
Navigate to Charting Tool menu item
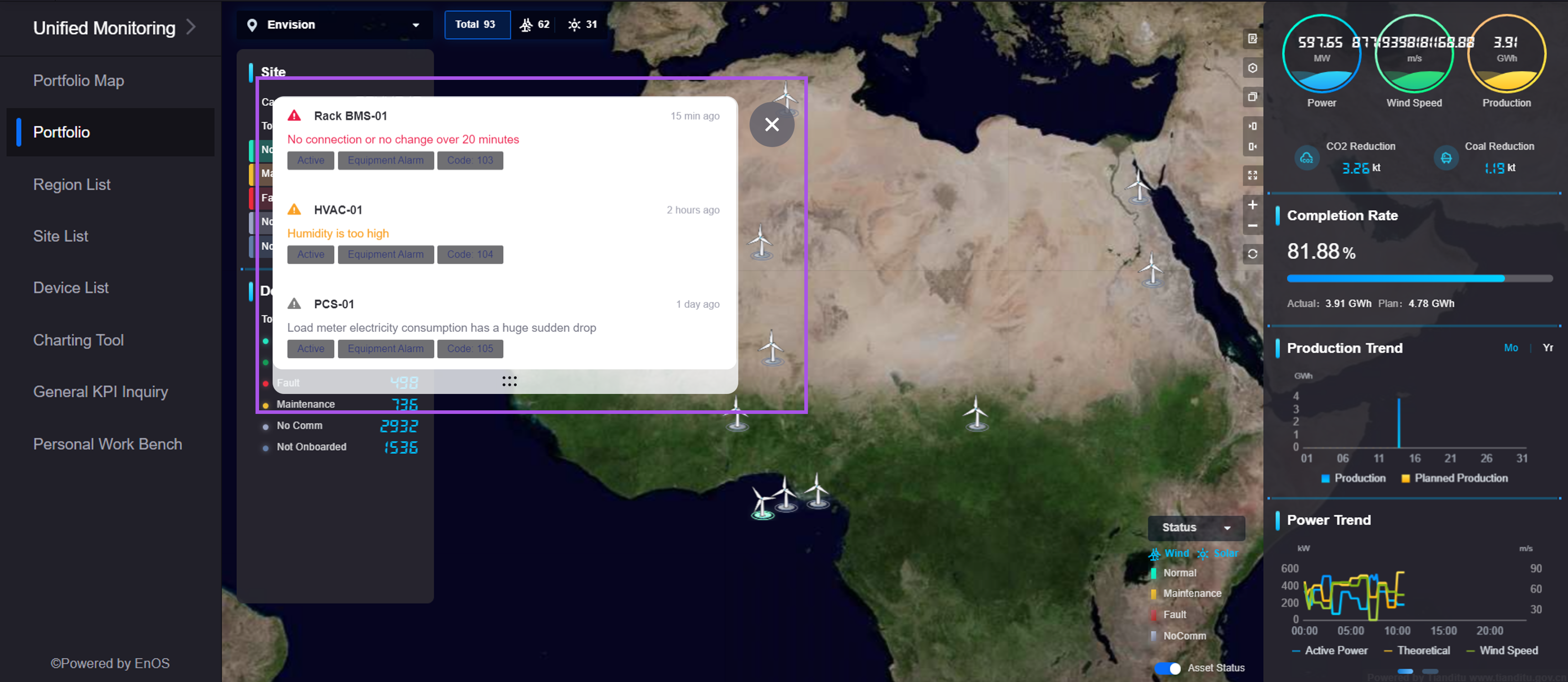pyautogui.click(x=78, y=340)
